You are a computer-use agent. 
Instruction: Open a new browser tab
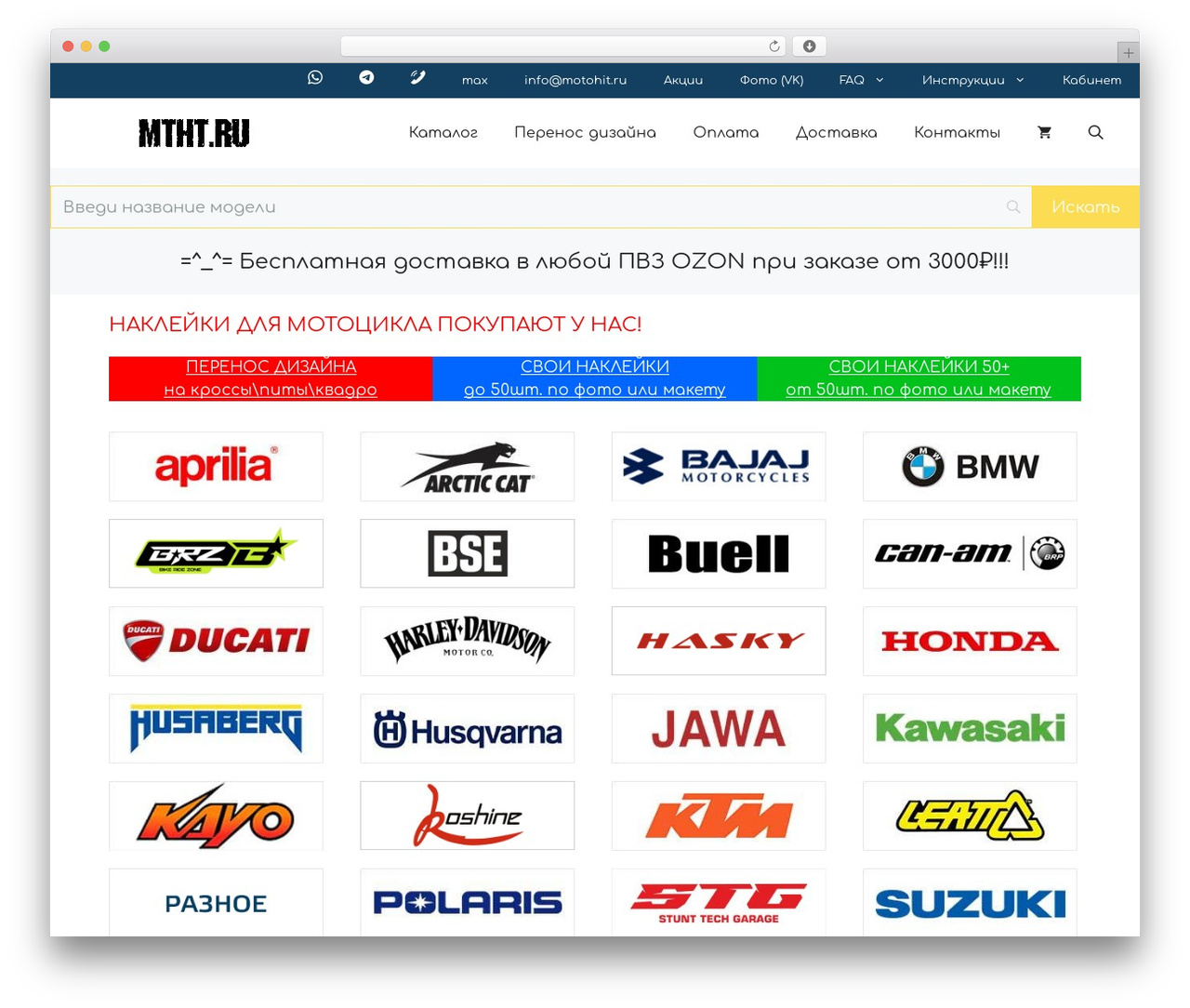pyautogui.click(x=1128, y=53)
